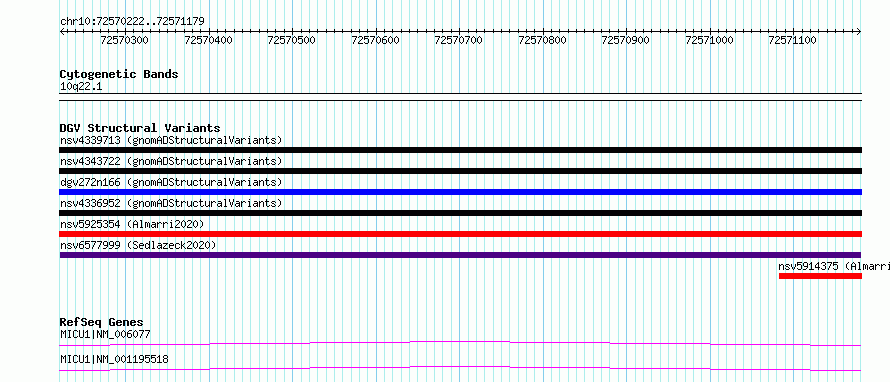This screenshot has height=382, width=890.
Task: Select ruler position 72570900
Action: 625,40
